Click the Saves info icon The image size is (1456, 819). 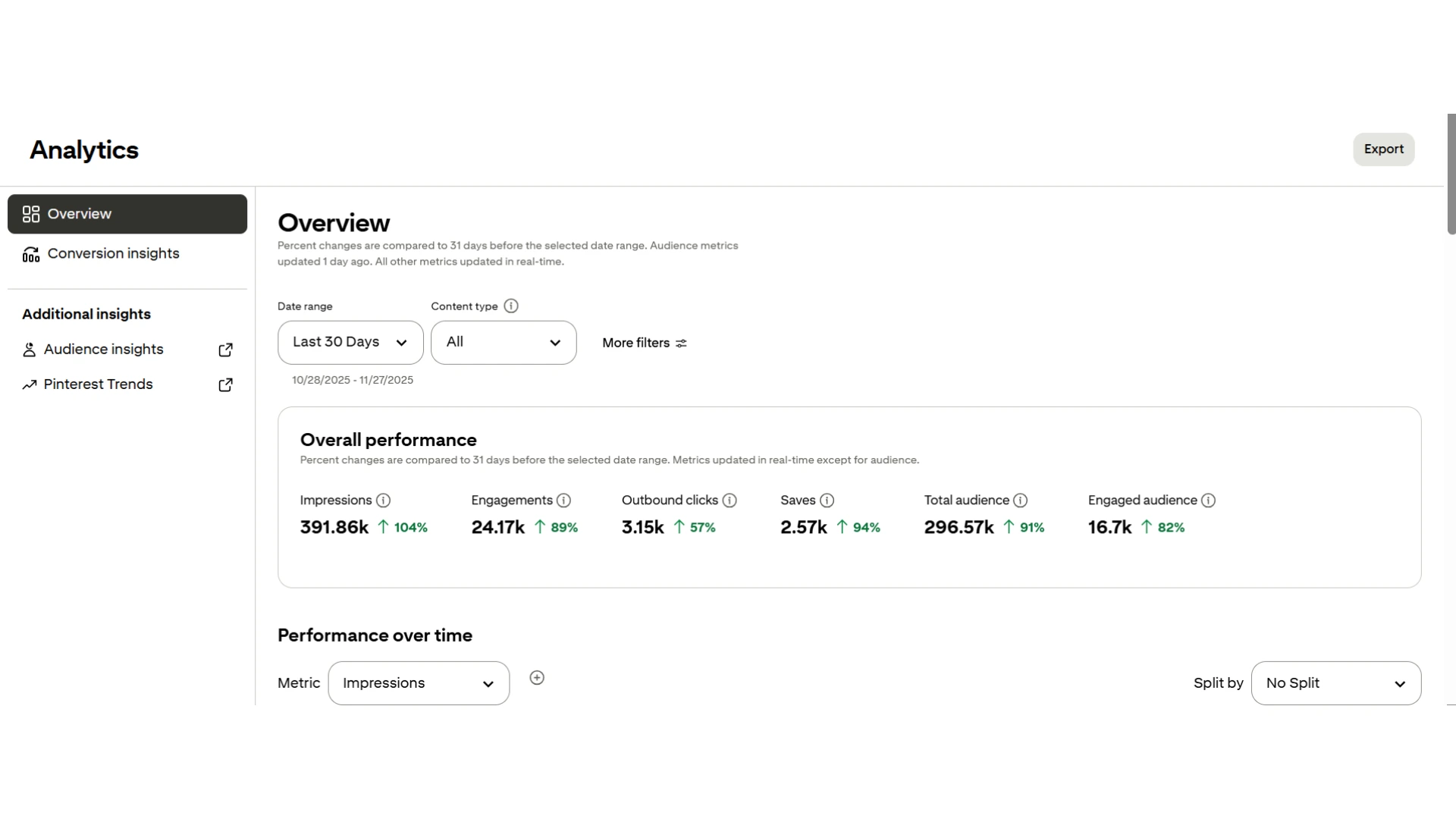(x=826, y=500)
